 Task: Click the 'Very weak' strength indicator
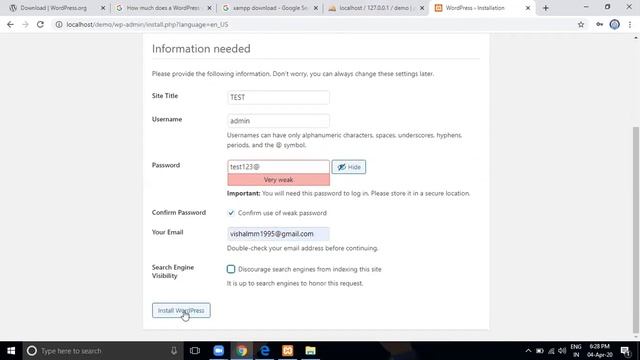tap(278, 180)
